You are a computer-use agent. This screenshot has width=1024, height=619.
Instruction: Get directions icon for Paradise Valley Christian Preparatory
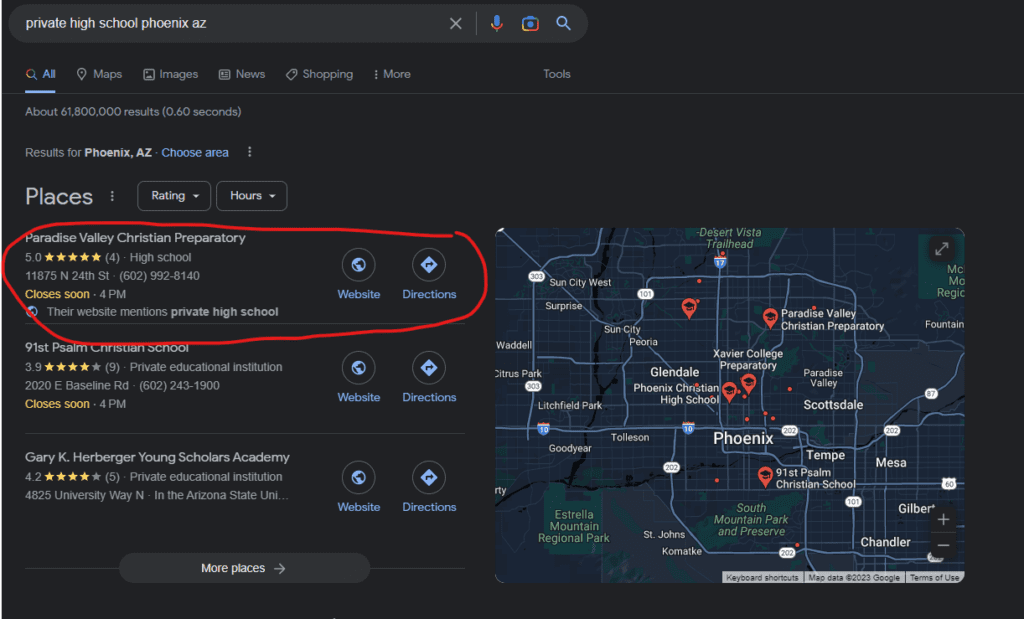[429, 264]
